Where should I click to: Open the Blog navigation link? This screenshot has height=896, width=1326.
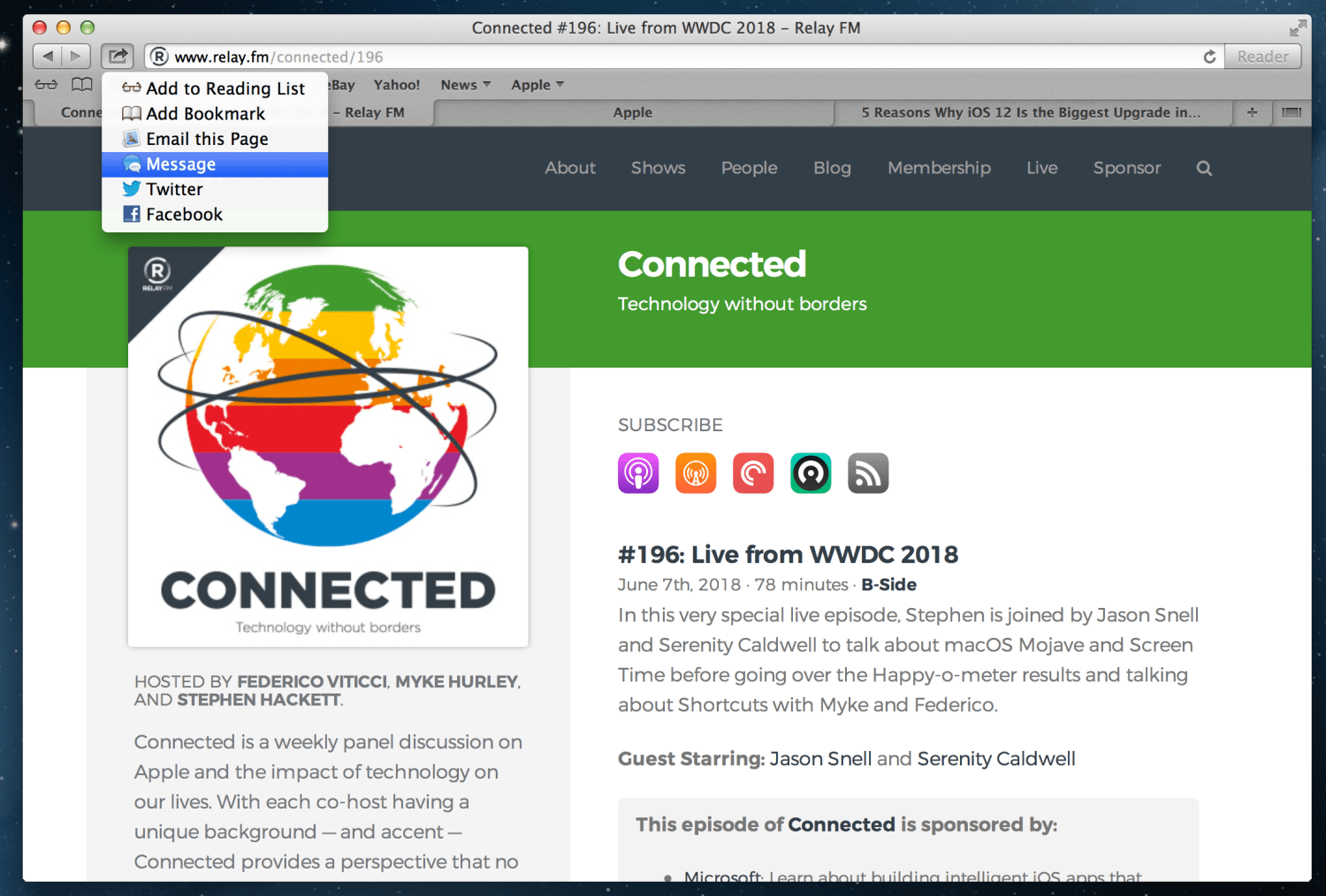pyautogui.click(x=833, y=168)
